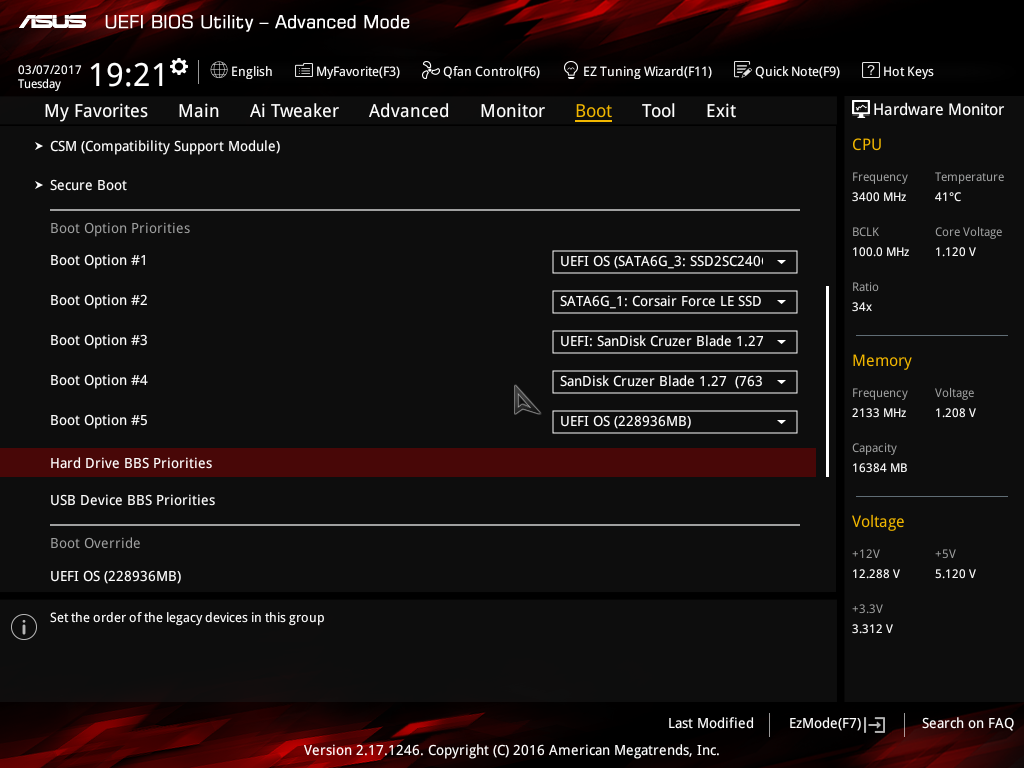Click the Boot Option #5 label
1024x768 pixels.
click(x=99, y=421)
